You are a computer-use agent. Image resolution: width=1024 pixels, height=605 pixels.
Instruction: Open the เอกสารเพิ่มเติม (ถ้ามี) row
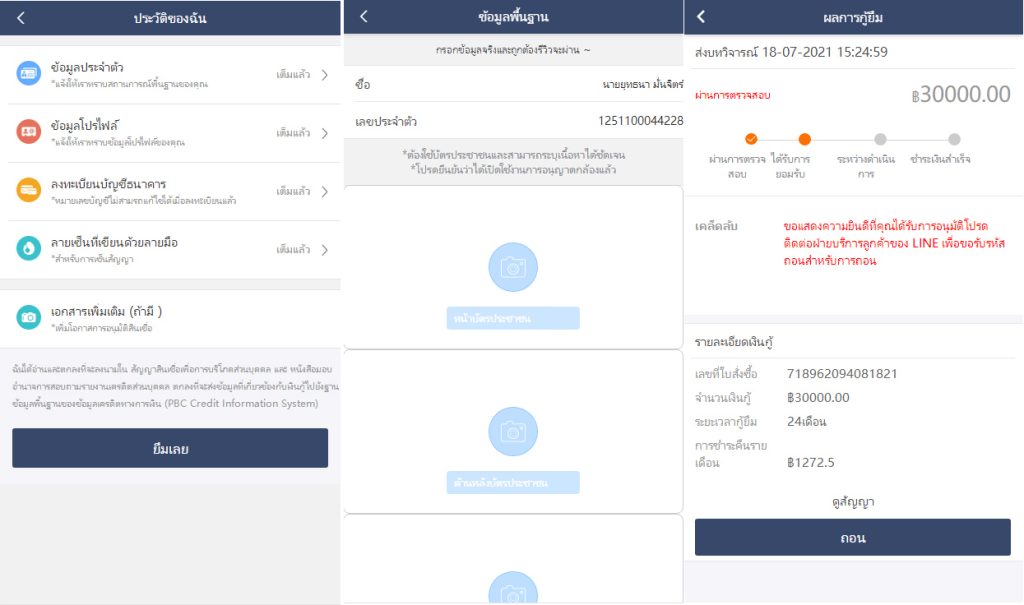170,318
